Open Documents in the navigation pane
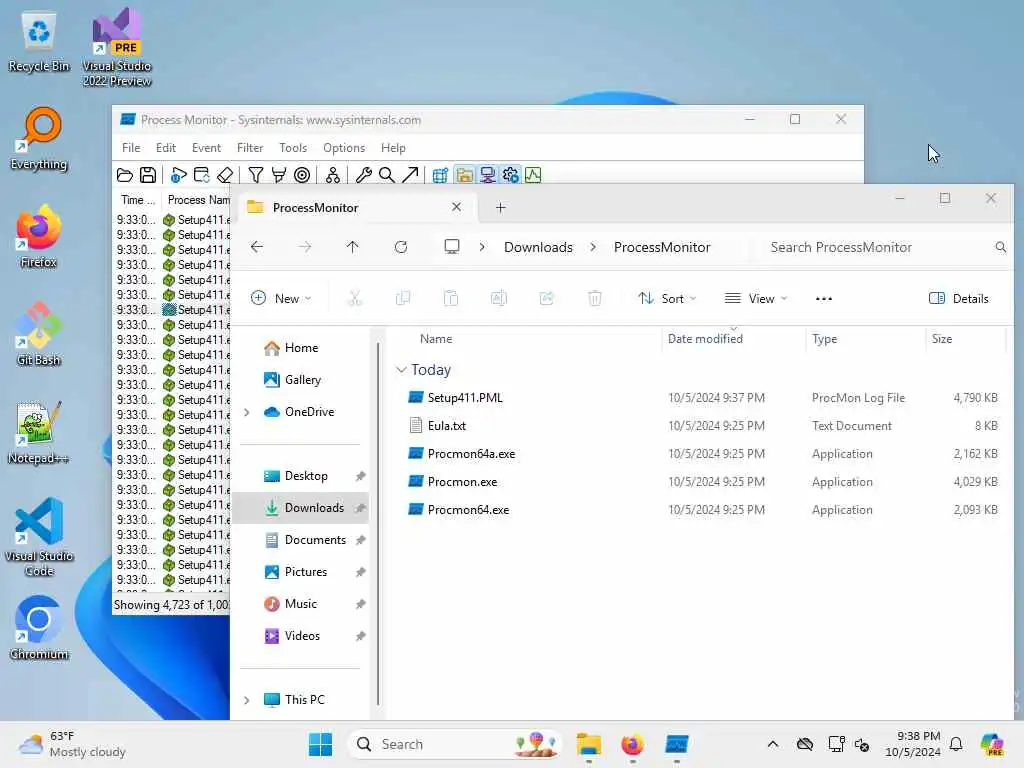Screen dimensions: 1024x768 315,540
